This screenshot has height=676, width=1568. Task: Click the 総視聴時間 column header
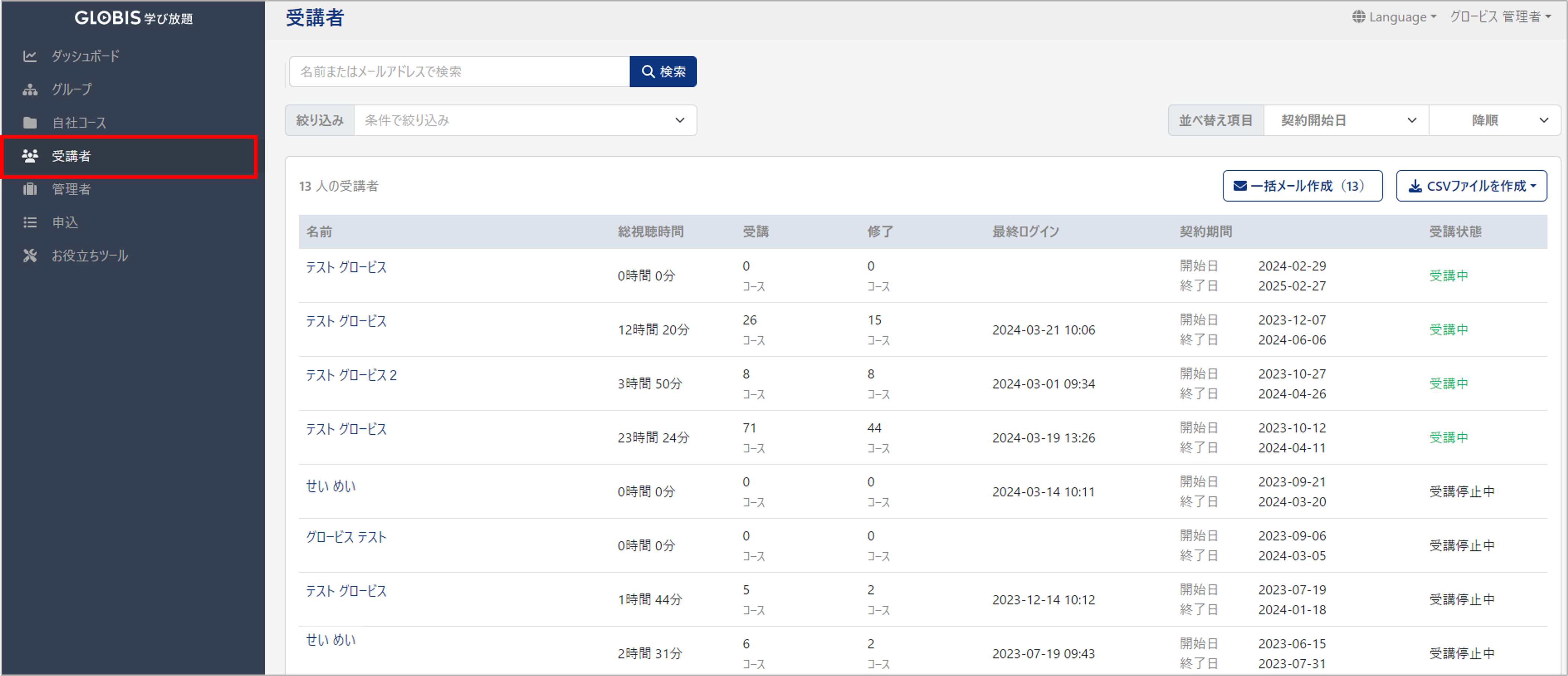651,232
